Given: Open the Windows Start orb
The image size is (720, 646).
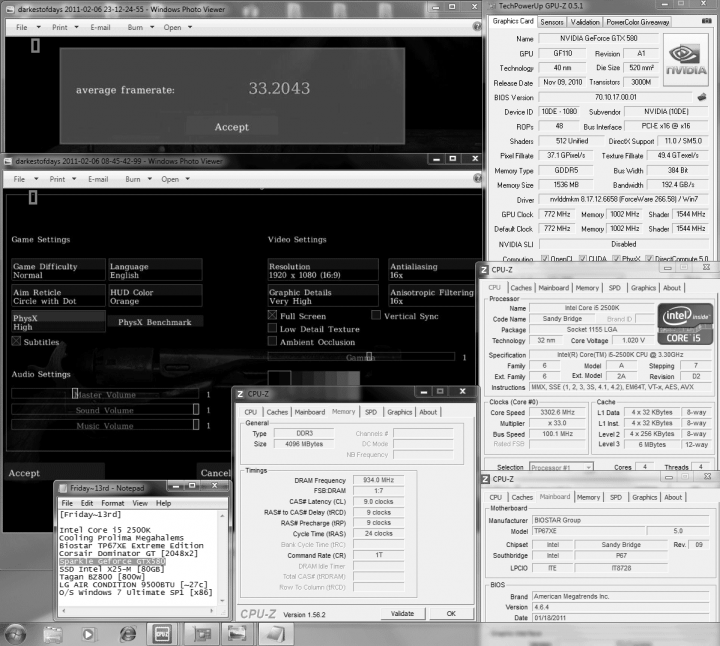Looking at the screenshot, I should 15,635.
